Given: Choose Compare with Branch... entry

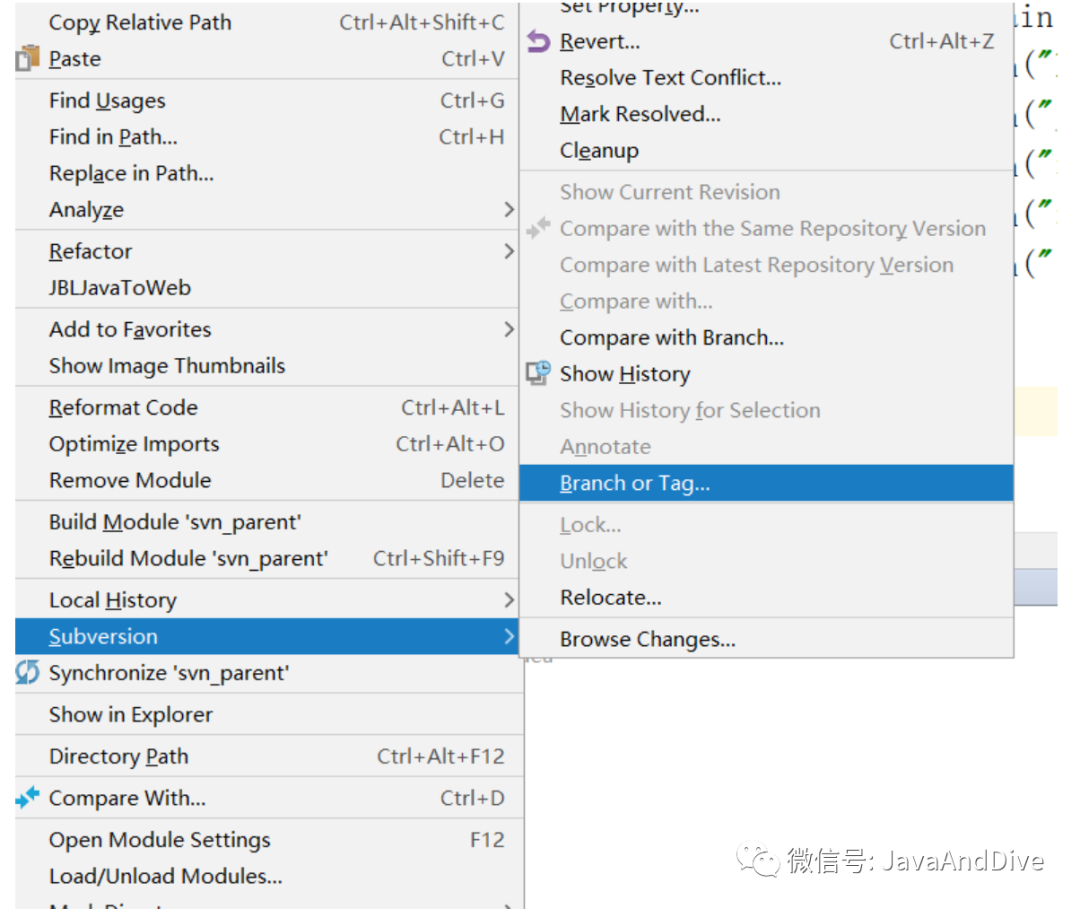Looking at the screenshot, I should tap(672, 338).
